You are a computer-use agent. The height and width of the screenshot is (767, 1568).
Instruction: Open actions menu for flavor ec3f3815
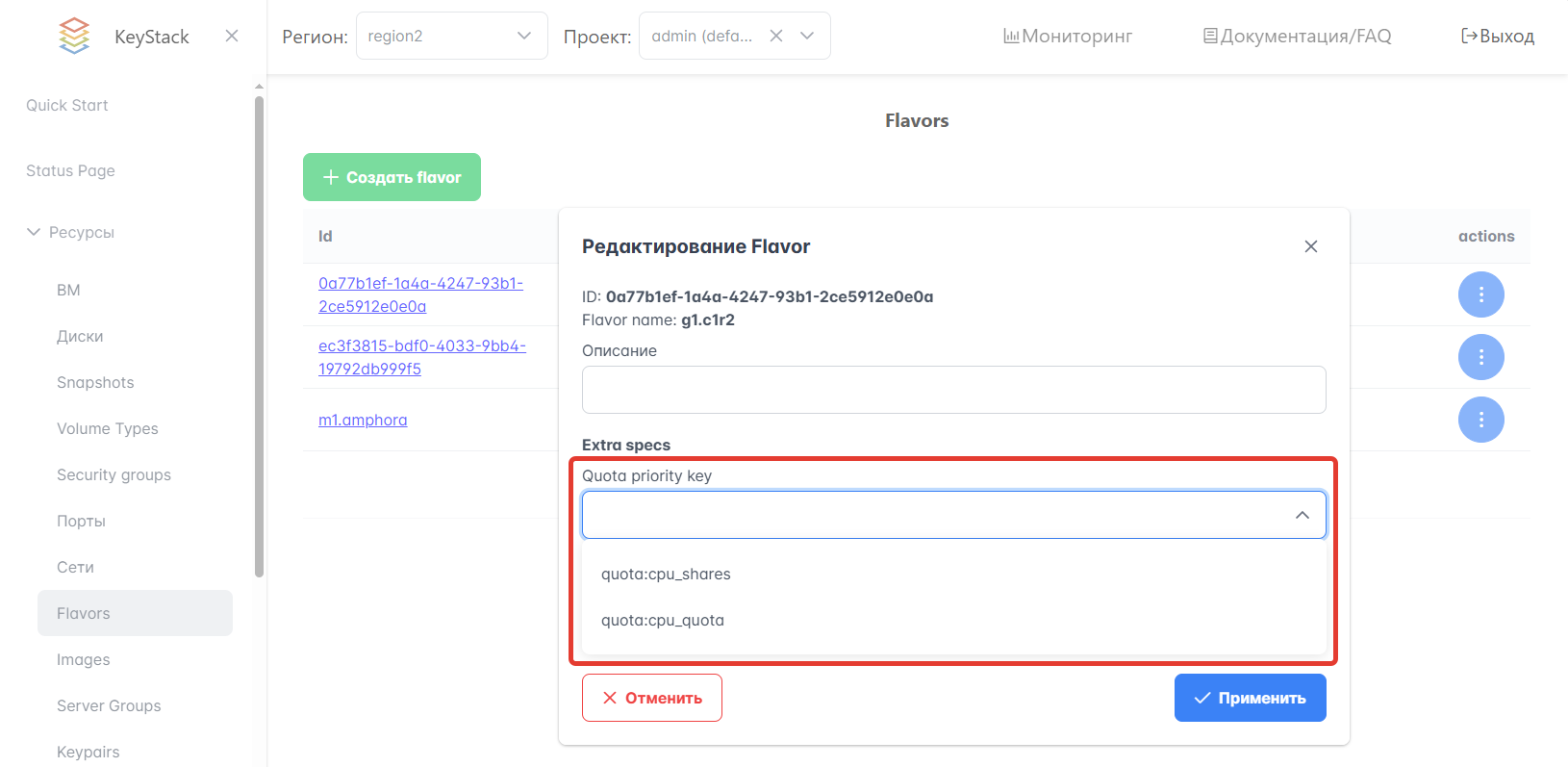(1480, 357)
